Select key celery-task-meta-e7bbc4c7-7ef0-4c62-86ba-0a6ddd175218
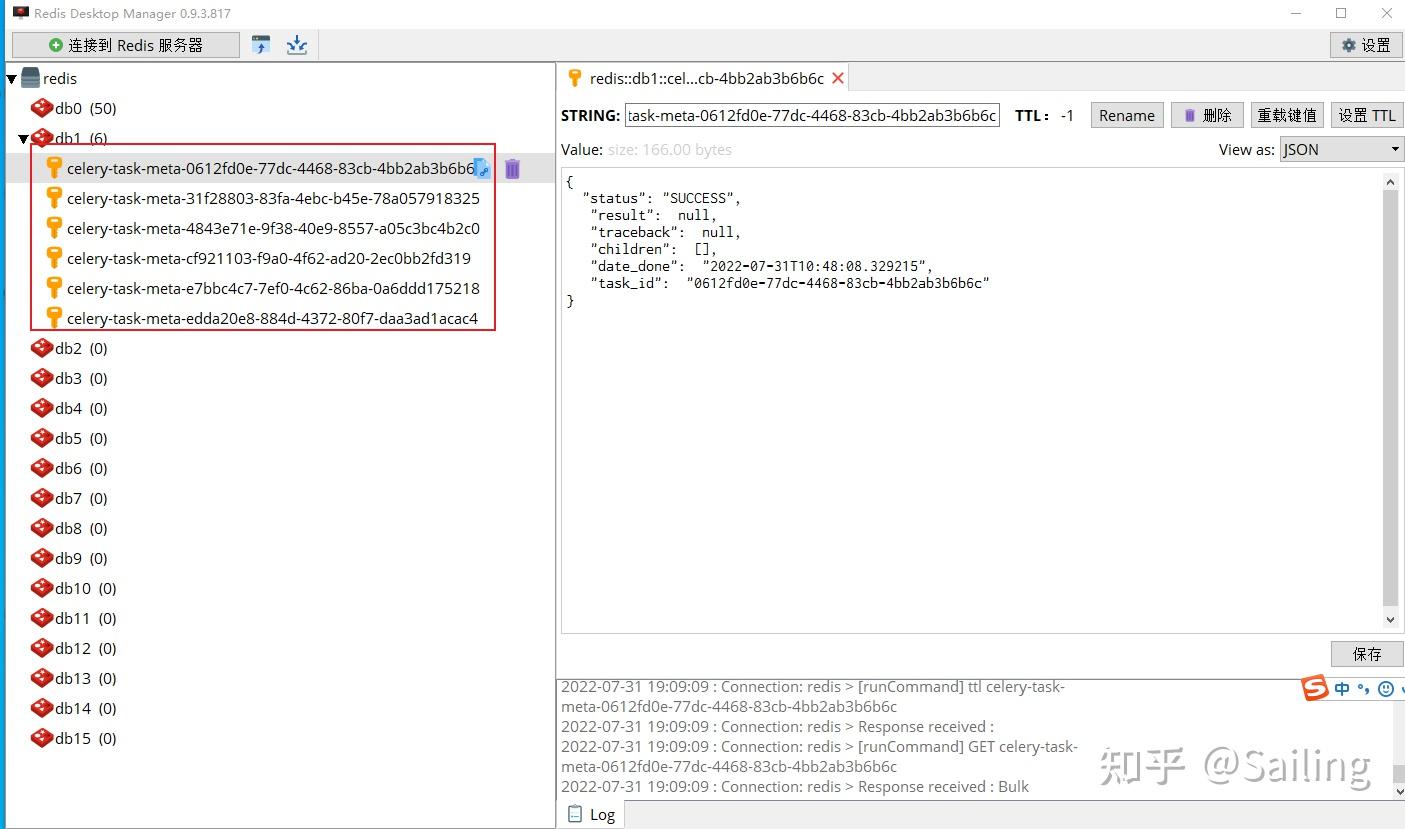This screenshot has height=829, width=1405. pos(273,288)
